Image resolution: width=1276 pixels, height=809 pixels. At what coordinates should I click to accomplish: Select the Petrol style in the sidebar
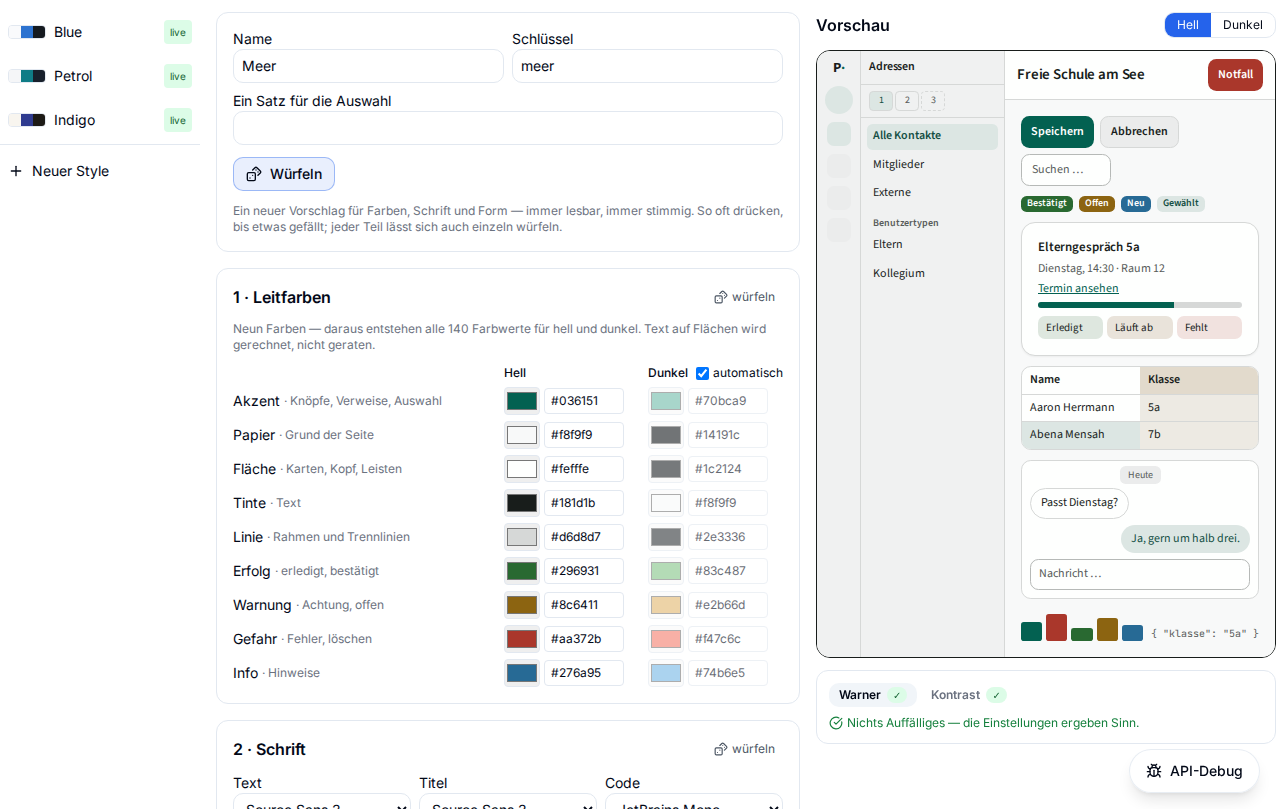pos(100,76)
